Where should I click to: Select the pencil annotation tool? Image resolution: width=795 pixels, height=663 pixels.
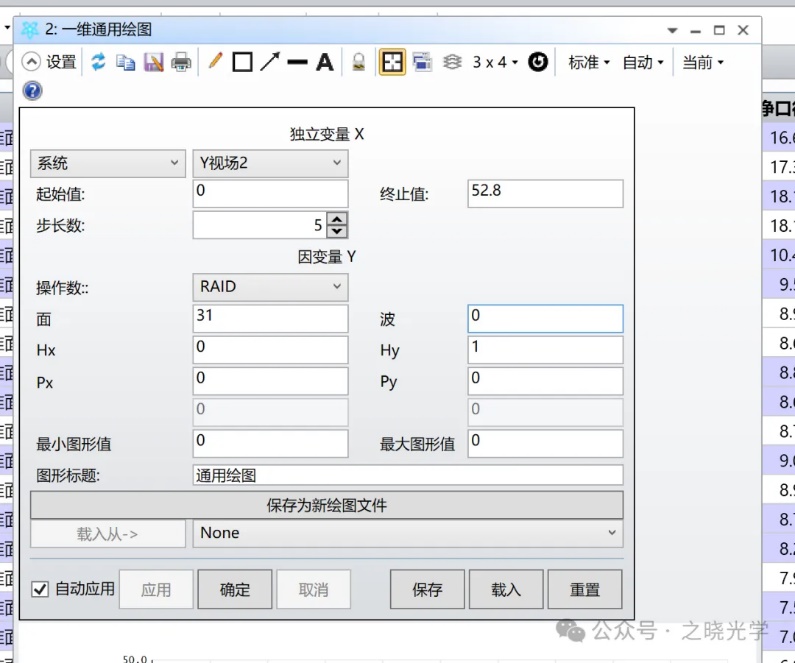[x=215, y=62]
